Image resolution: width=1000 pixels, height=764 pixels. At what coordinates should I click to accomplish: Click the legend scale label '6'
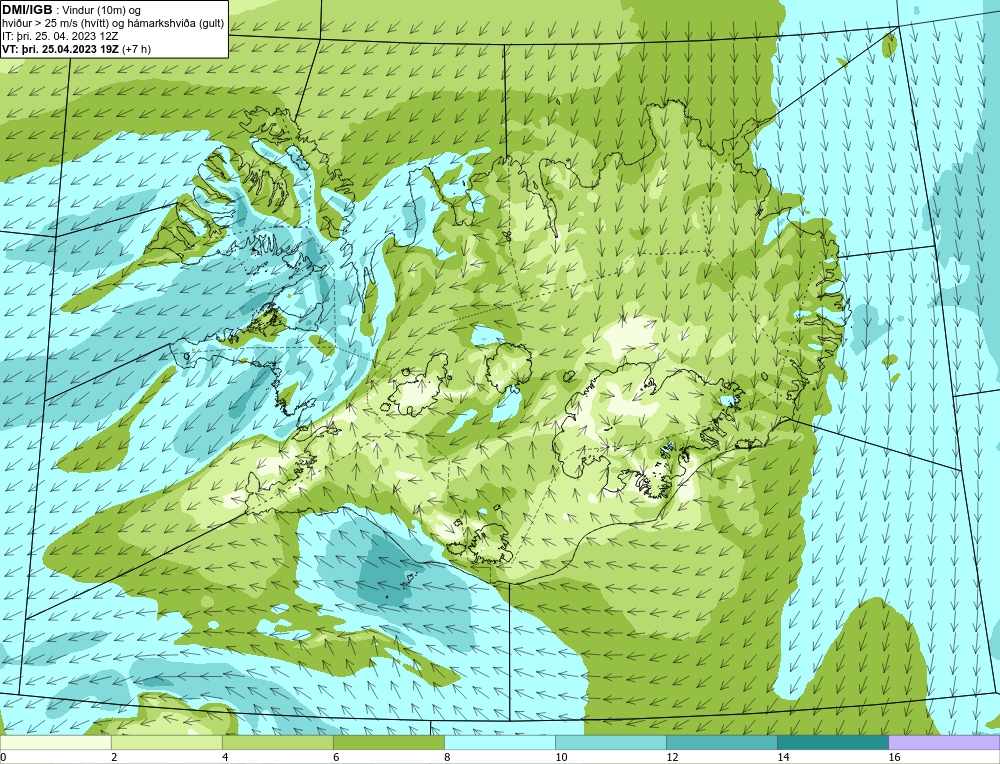336,757
